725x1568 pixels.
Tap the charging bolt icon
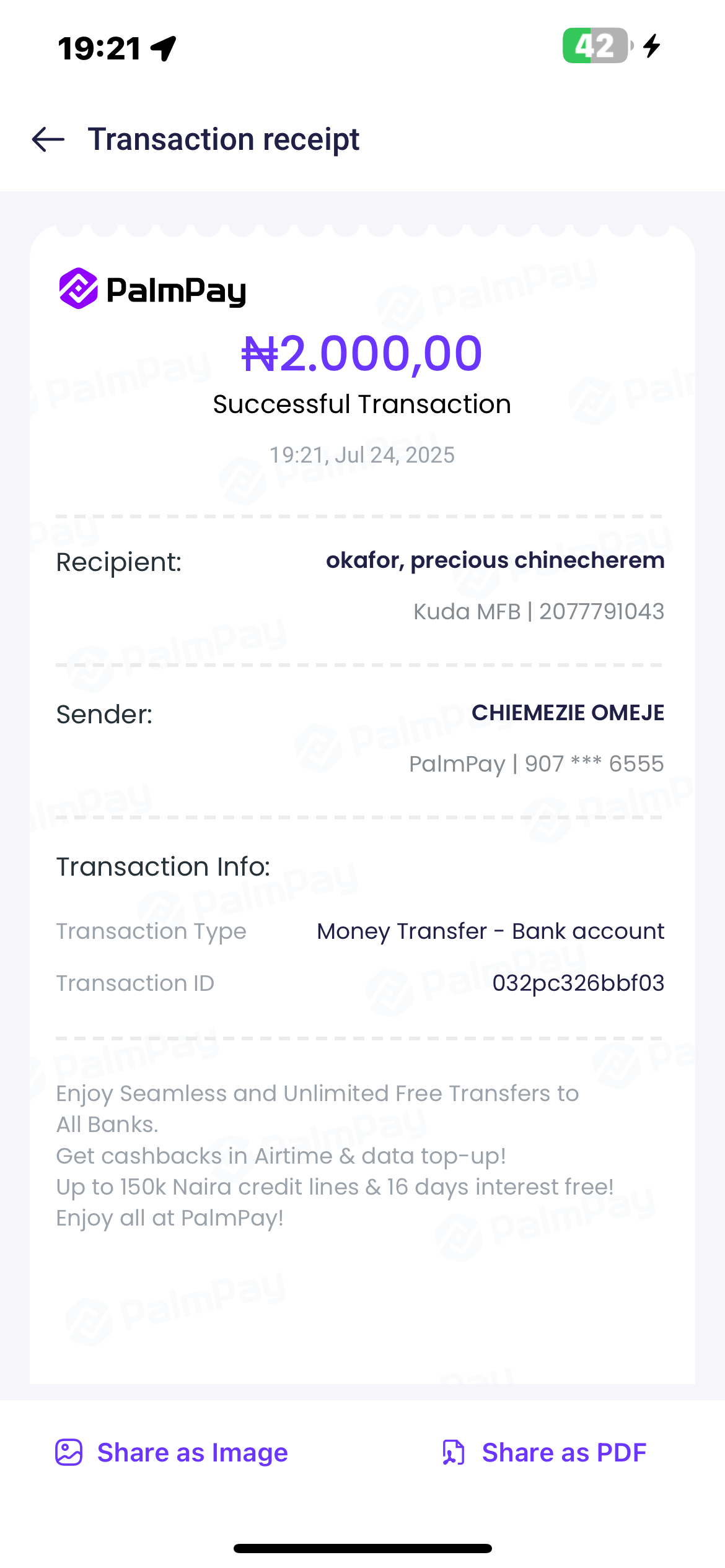tap(652, 46)
